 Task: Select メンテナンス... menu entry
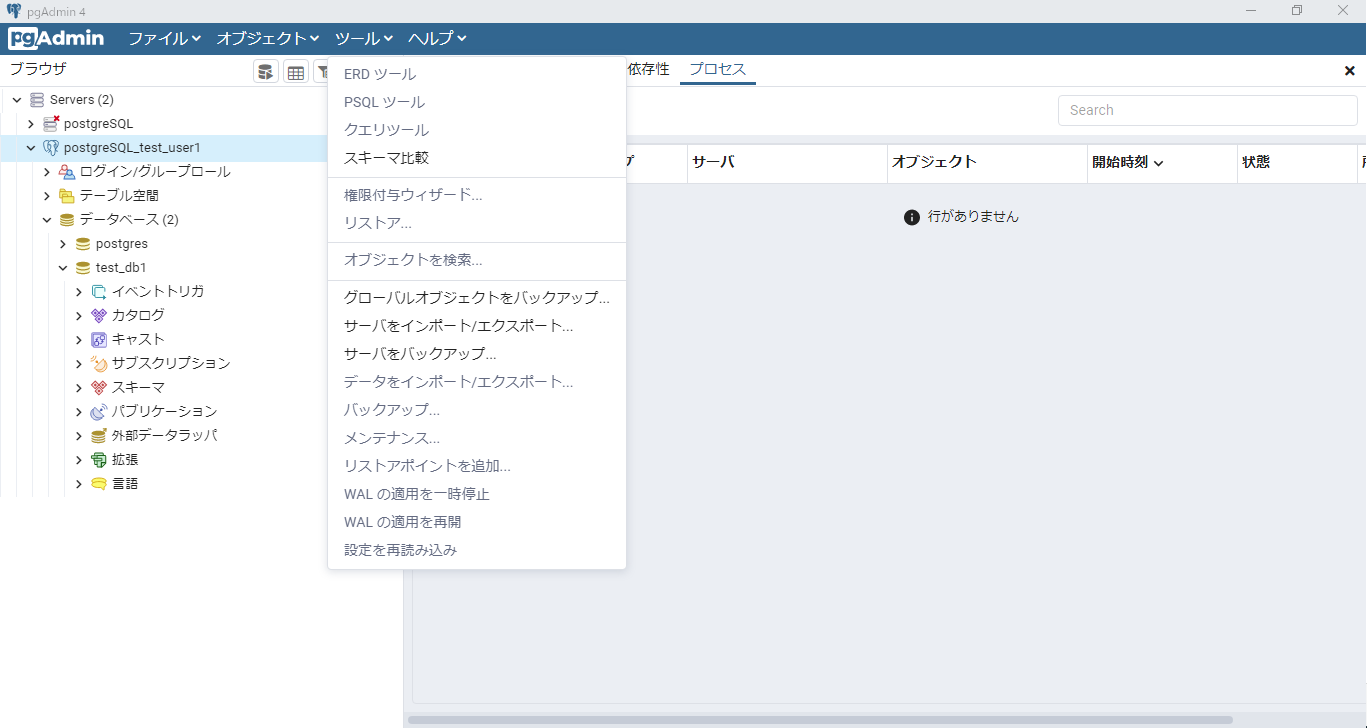477,438
